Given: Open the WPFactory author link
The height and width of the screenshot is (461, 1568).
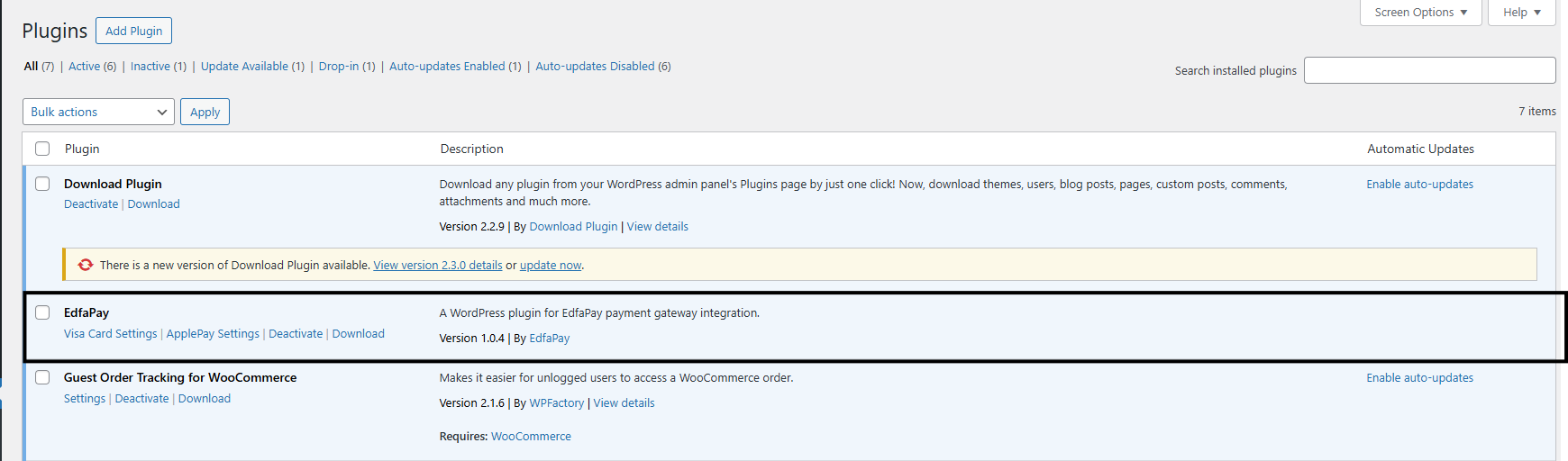Looking at the screenshot, I should [x=557, y=403].
